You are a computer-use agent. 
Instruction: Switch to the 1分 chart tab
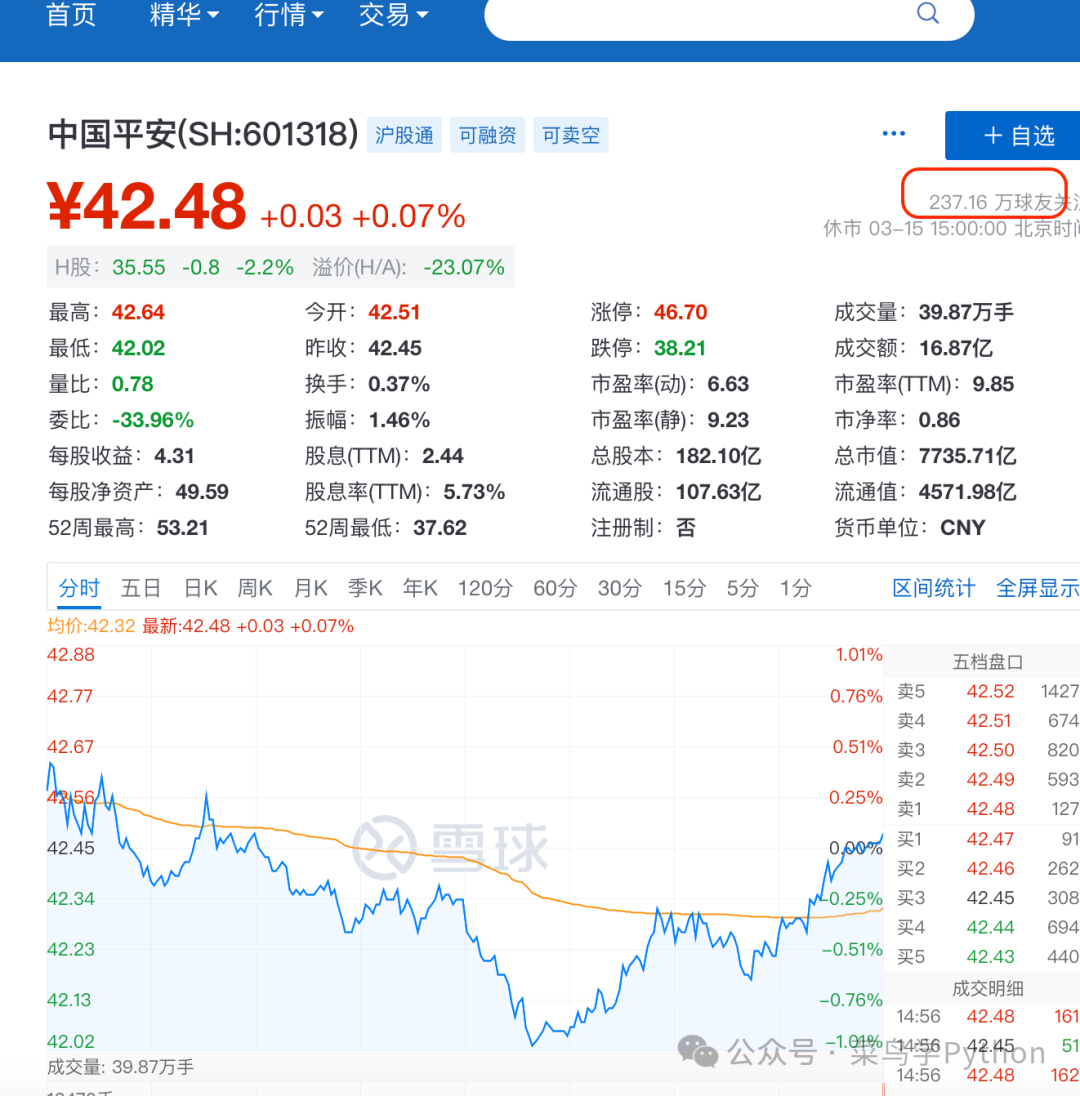tap(795, 588)
